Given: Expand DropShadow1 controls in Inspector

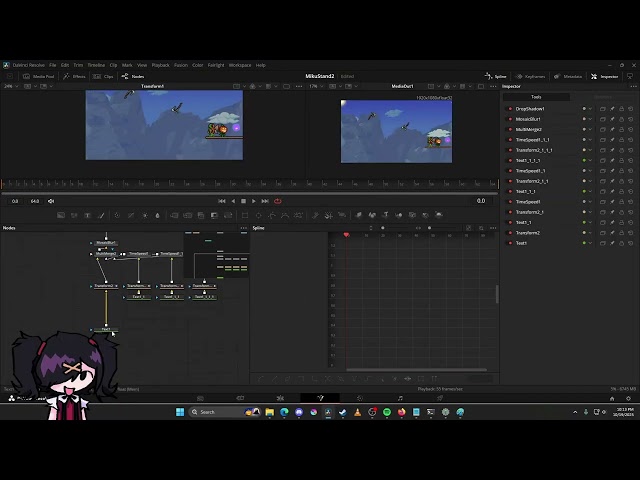Looking at the screenshot, I should point(590,109).
